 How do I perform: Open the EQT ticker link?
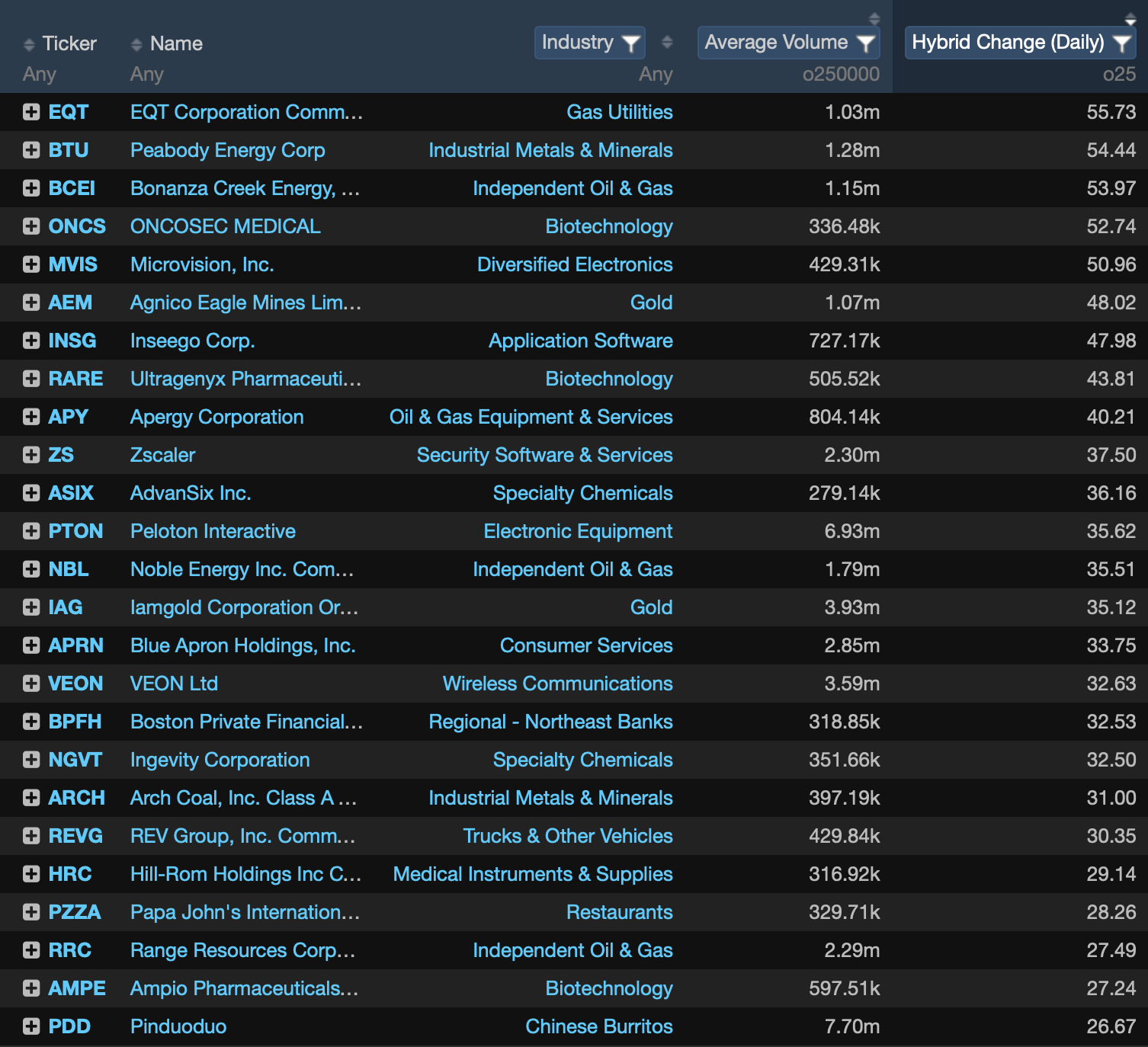(x=69, y=112)
